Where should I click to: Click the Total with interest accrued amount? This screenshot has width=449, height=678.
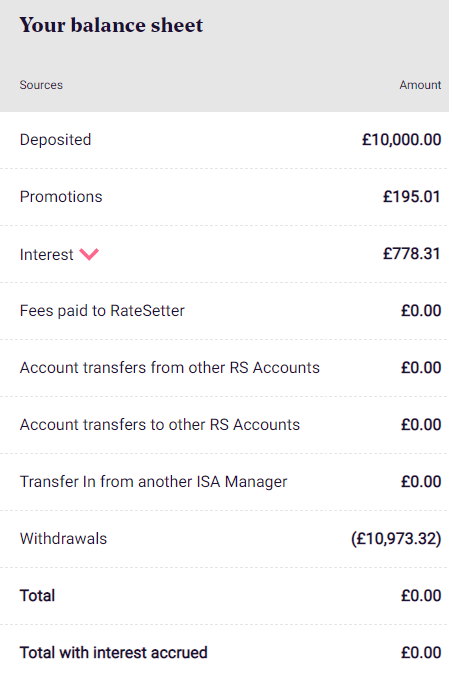421,652
